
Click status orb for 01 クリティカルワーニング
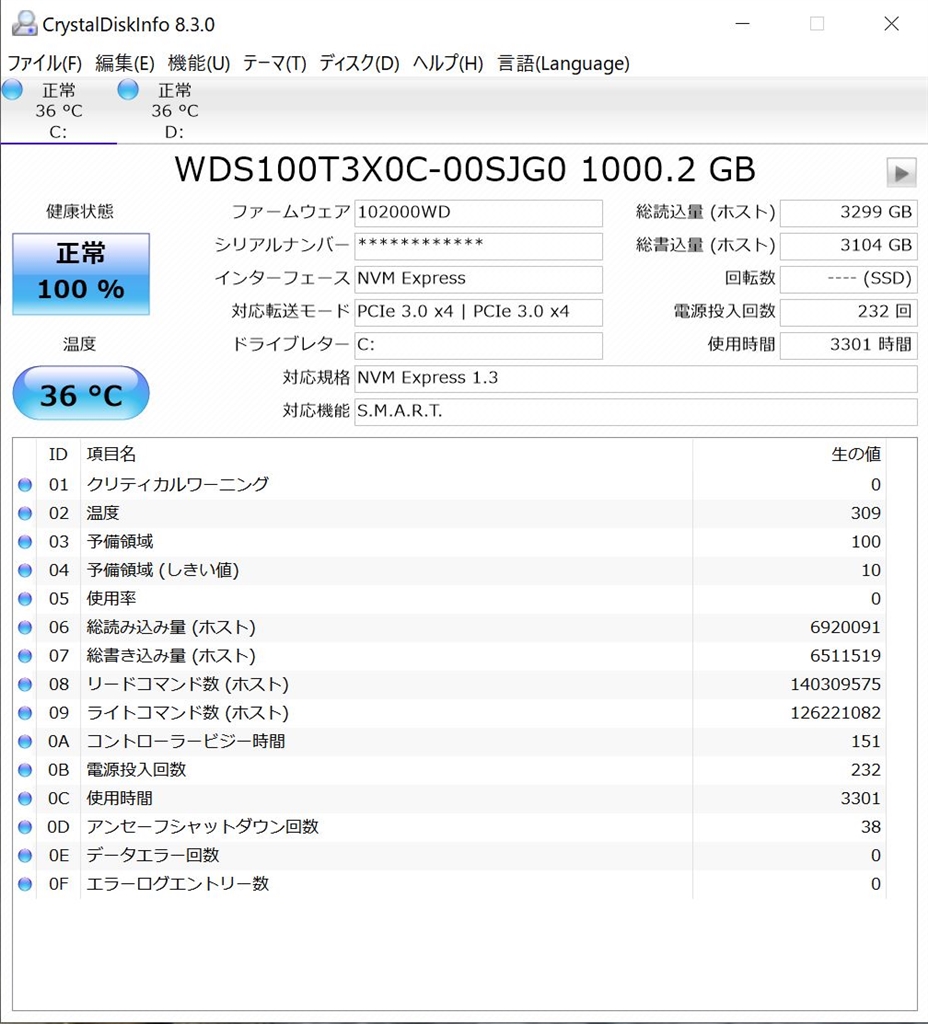pyautogui.click(x=25, y=485)
